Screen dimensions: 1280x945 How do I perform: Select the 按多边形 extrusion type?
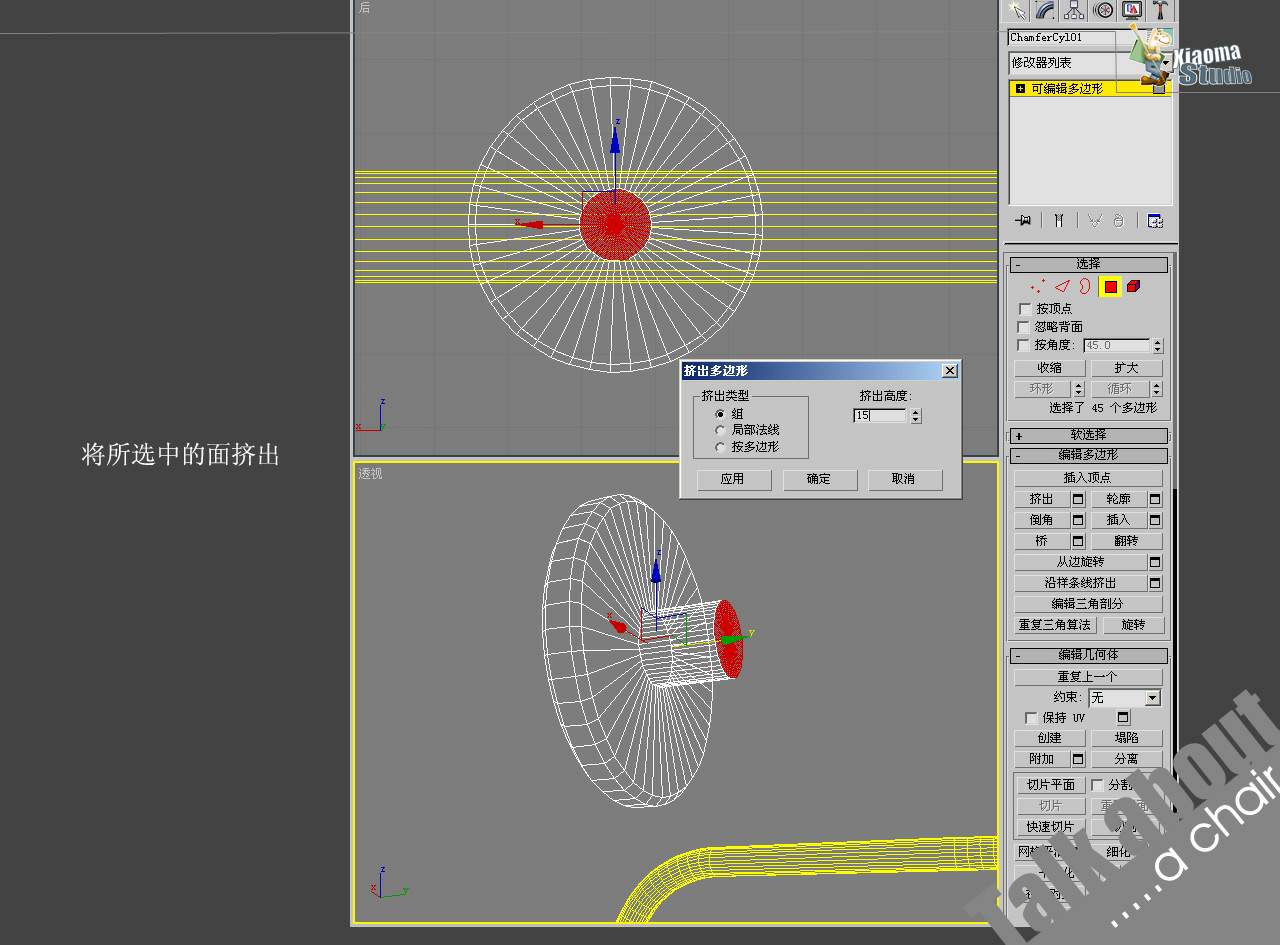721,447
